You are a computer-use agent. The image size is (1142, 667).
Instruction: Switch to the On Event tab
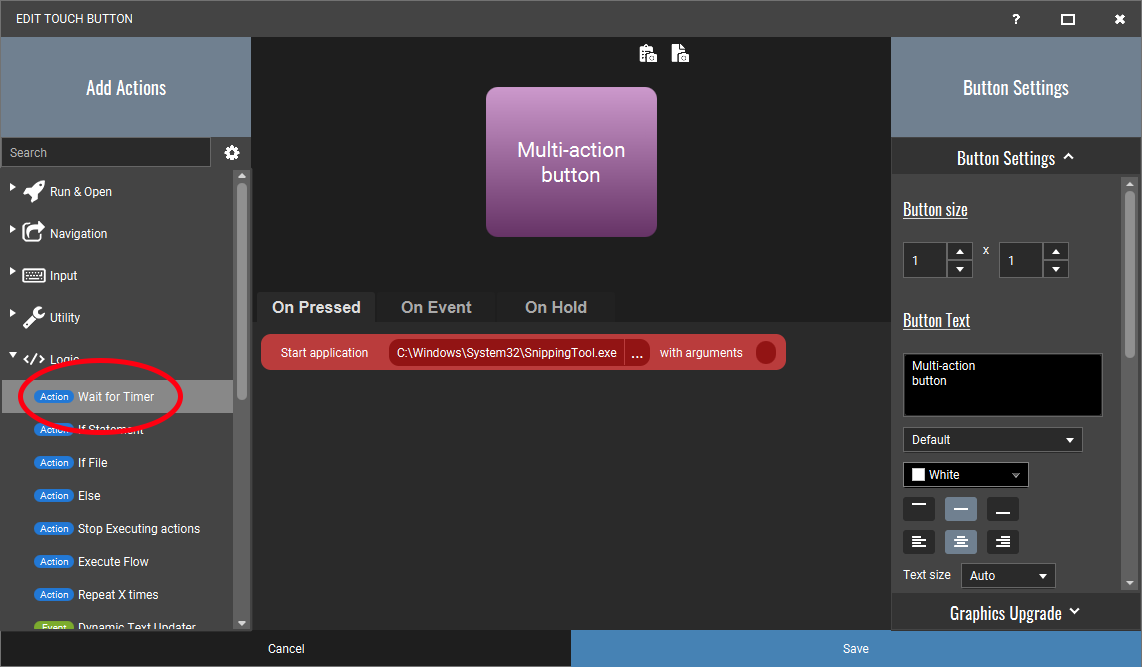[x=436, y=307]
